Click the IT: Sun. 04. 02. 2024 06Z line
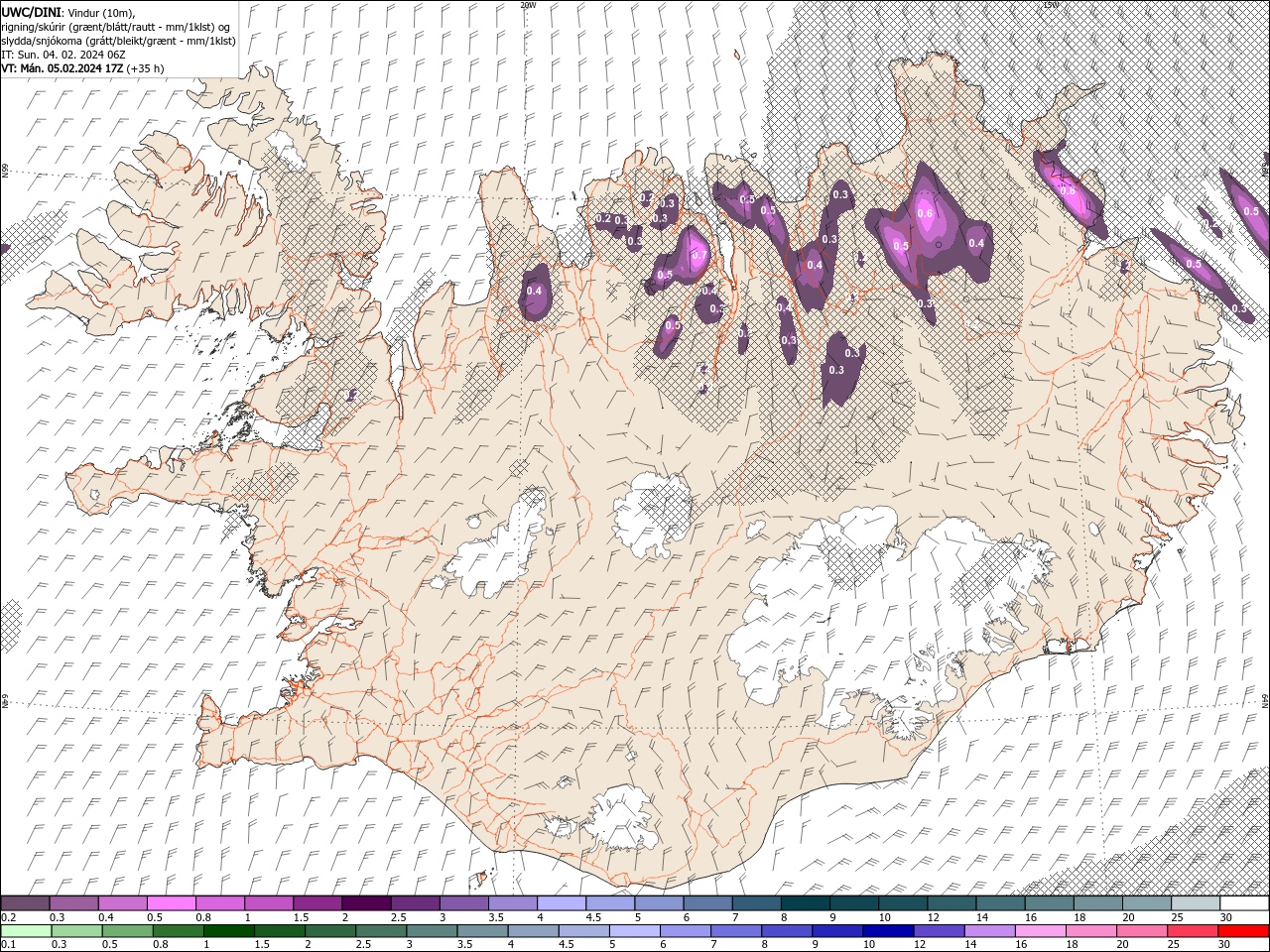 pos(63,55)
